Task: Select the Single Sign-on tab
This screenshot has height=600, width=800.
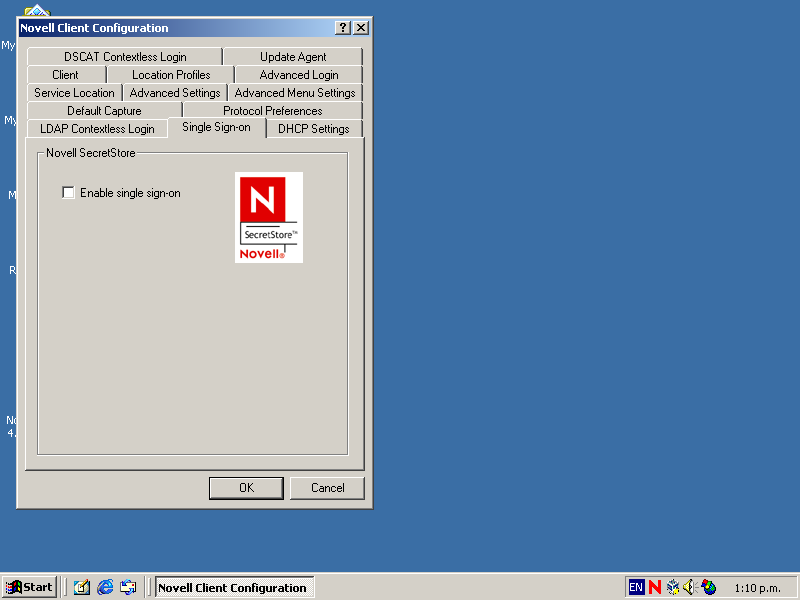Action: (216, 127)
